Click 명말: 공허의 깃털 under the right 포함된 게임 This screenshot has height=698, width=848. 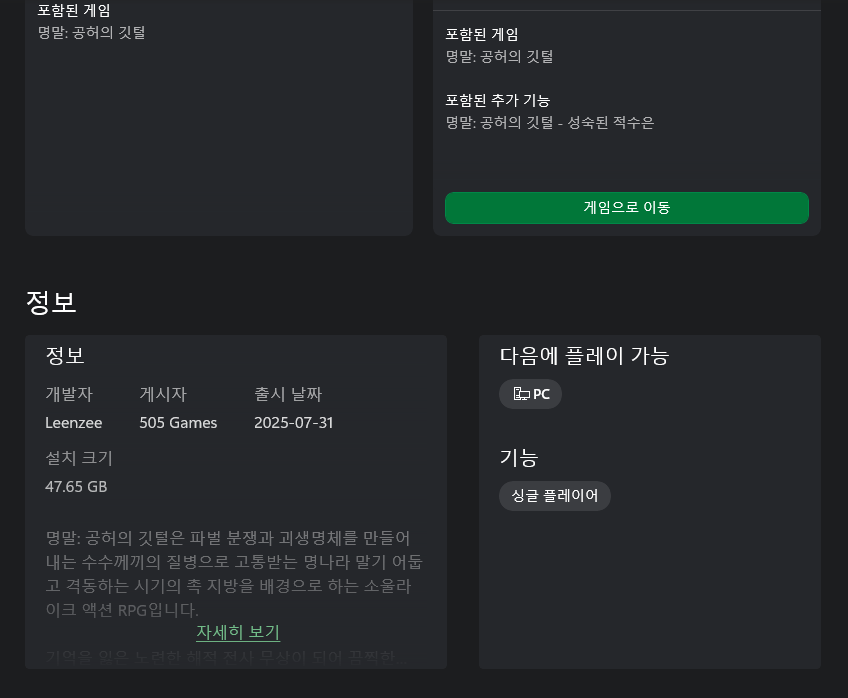(499, 57)
